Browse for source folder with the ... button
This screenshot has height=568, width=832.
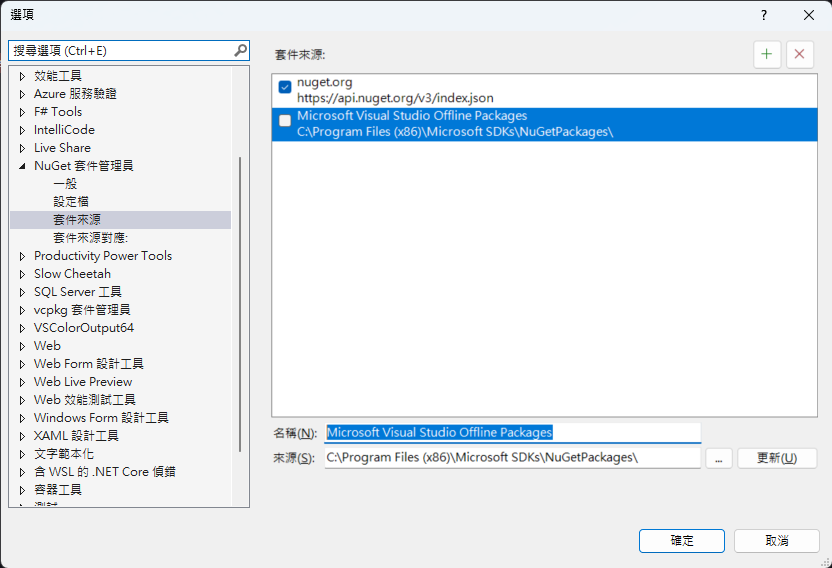(719, 458)
